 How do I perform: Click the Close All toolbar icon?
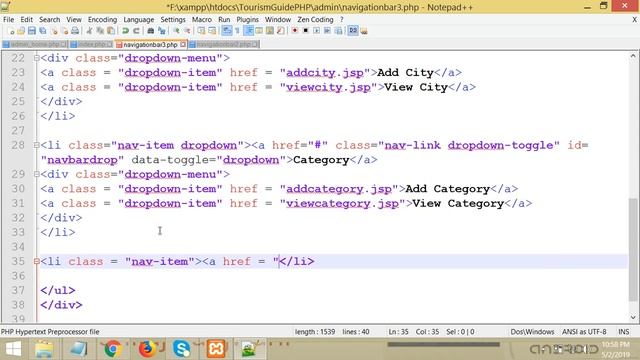pyautogui.click(x=65, y=31)
